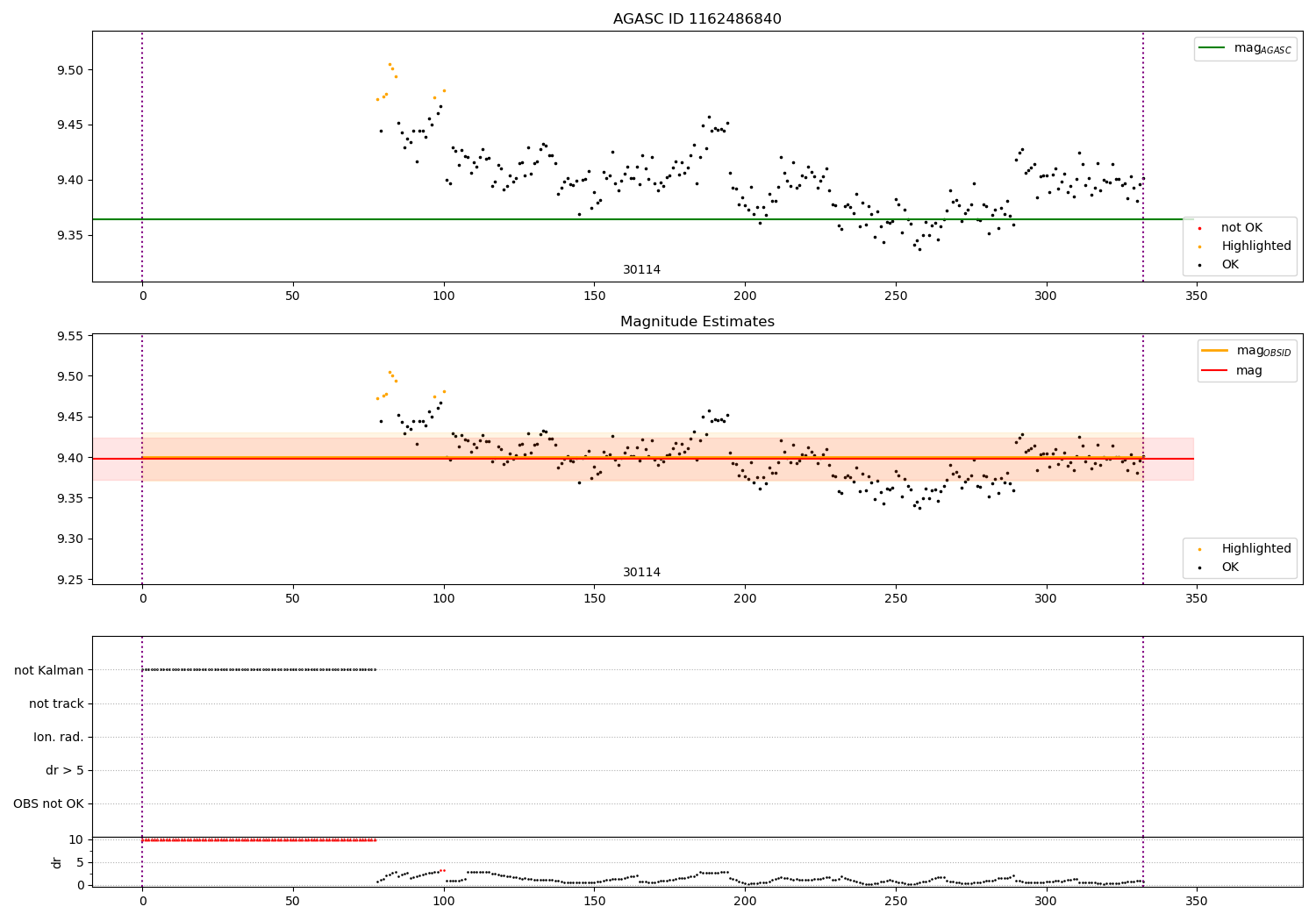The image size is (1316, 921).
Task: Click x-axis tick 200 in middle plot
Action: 745,599
